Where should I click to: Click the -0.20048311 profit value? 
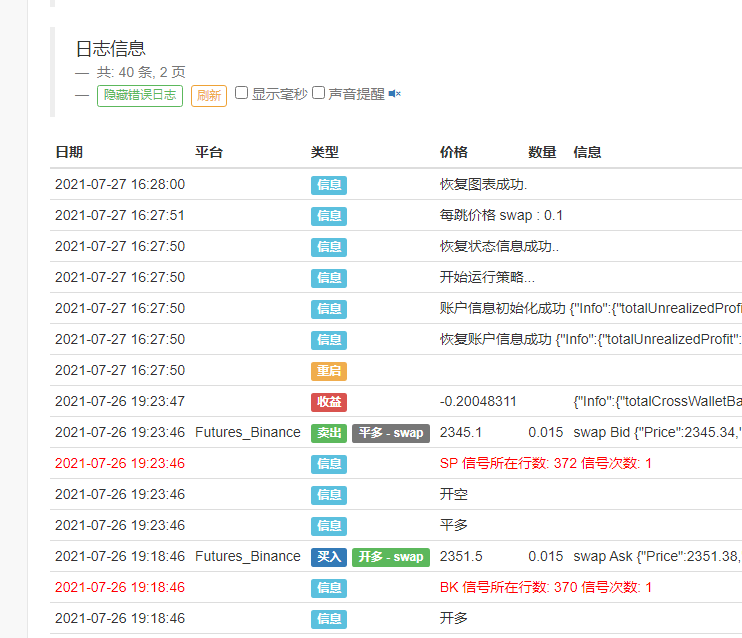(478, 402)
